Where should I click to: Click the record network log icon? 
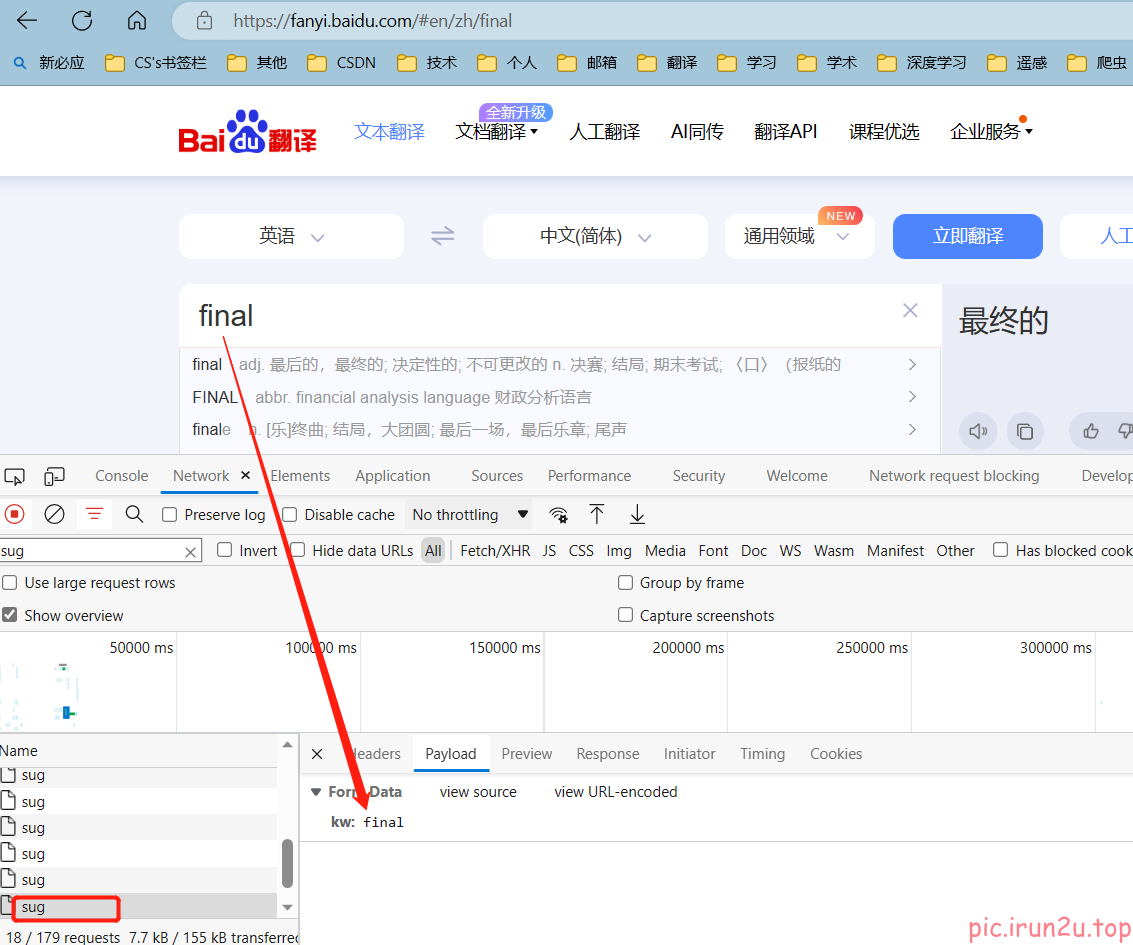coord(15,514)
